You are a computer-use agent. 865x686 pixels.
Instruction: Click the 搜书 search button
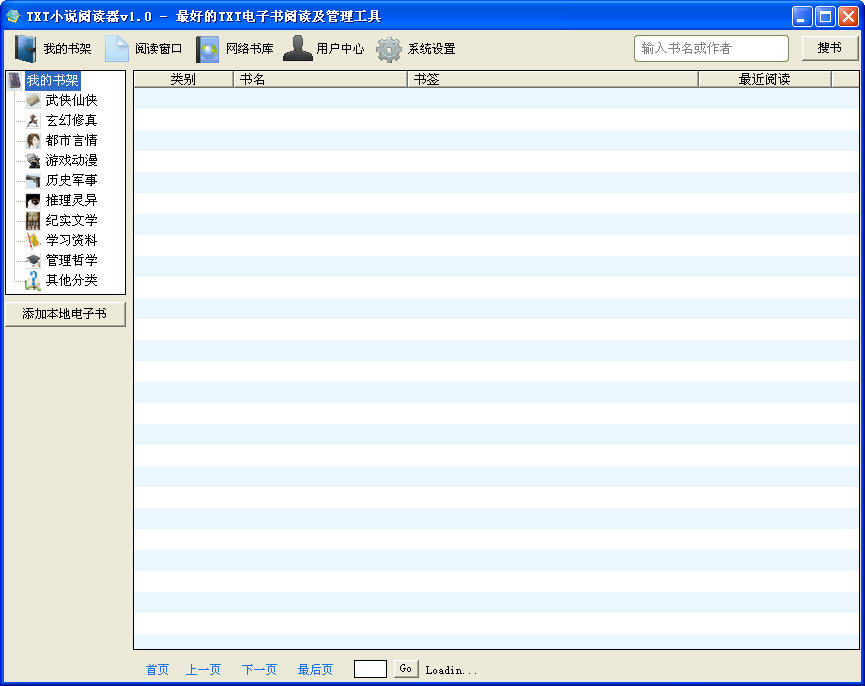[829, 48]
